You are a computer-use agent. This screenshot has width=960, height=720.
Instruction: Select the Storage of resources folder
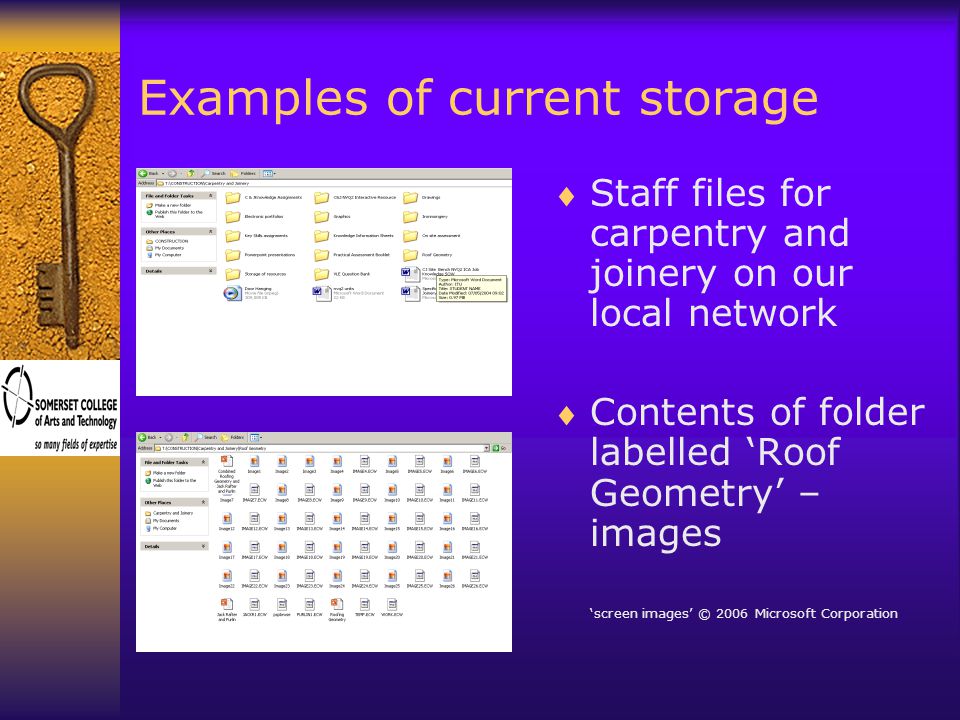point(256,274)
